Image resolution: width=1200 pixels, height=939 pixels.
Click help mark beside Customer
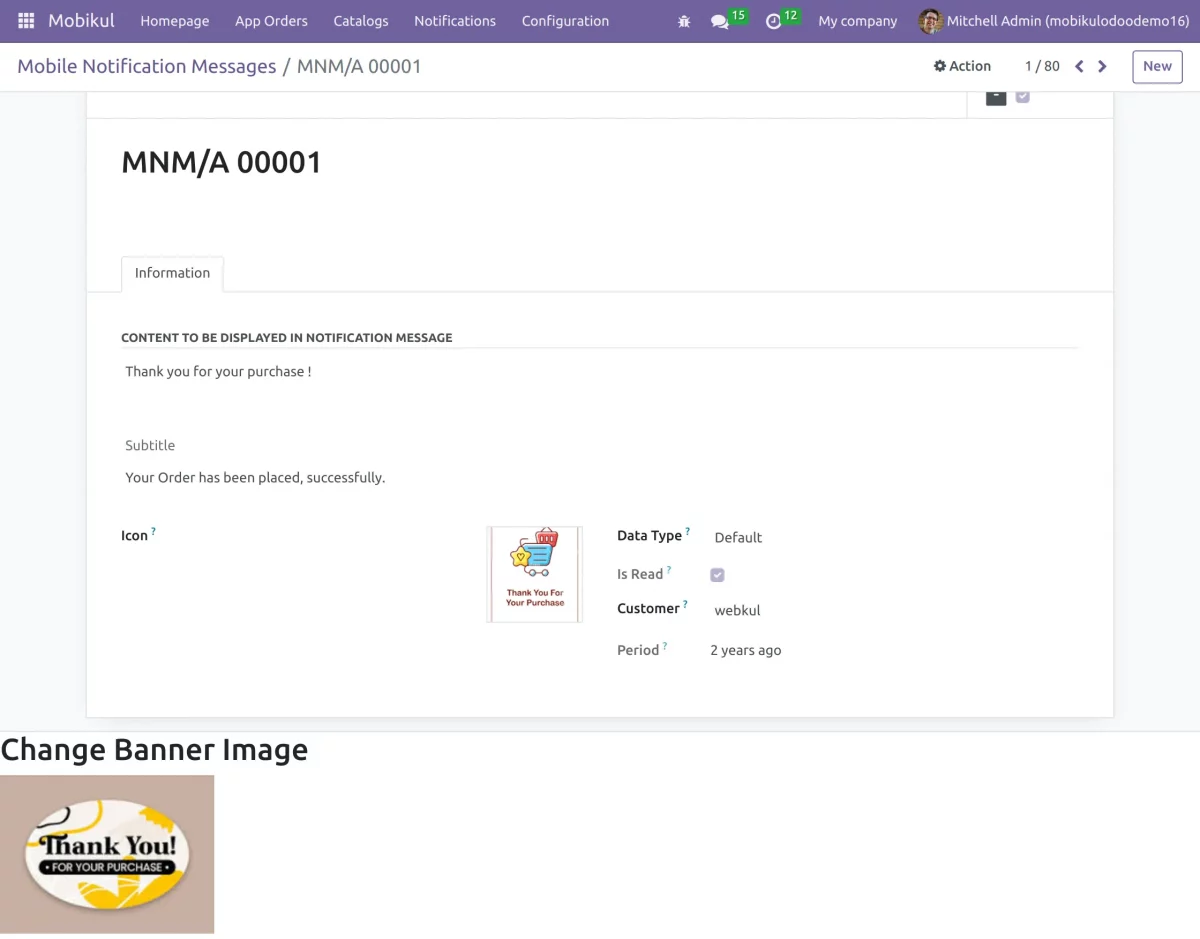click(x=685, y=604)
